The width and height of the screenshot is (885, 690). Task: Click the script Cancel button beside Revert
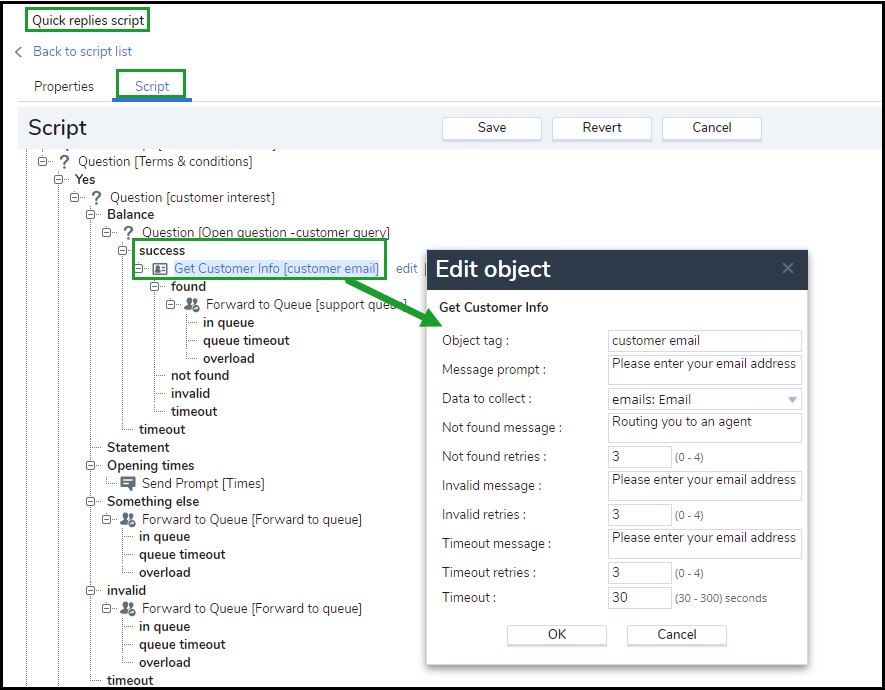pyautogui.click(x=712, y=128)
